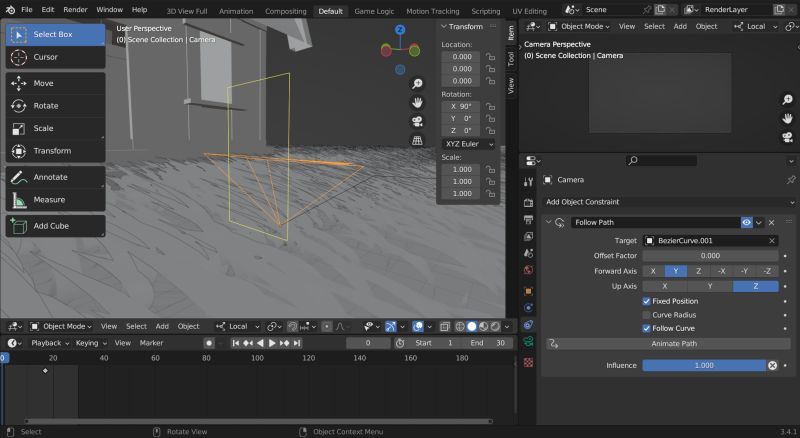
Task: Enable the Curve Radius checkbox
Action: (646, 315)
